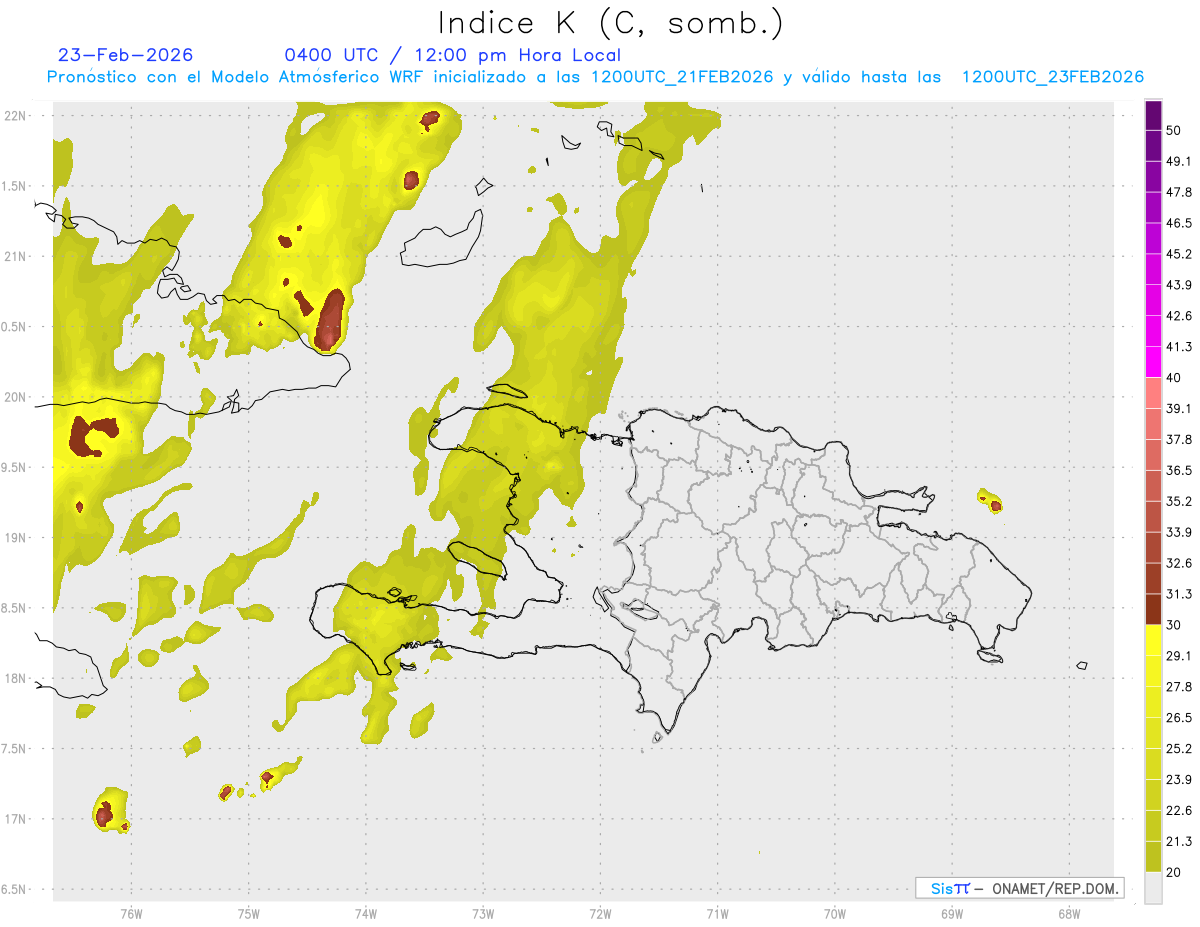The image size is (1200, 927).
Task: Click the colorbar value '46.5'
Action: click(x=1179, y=223)
